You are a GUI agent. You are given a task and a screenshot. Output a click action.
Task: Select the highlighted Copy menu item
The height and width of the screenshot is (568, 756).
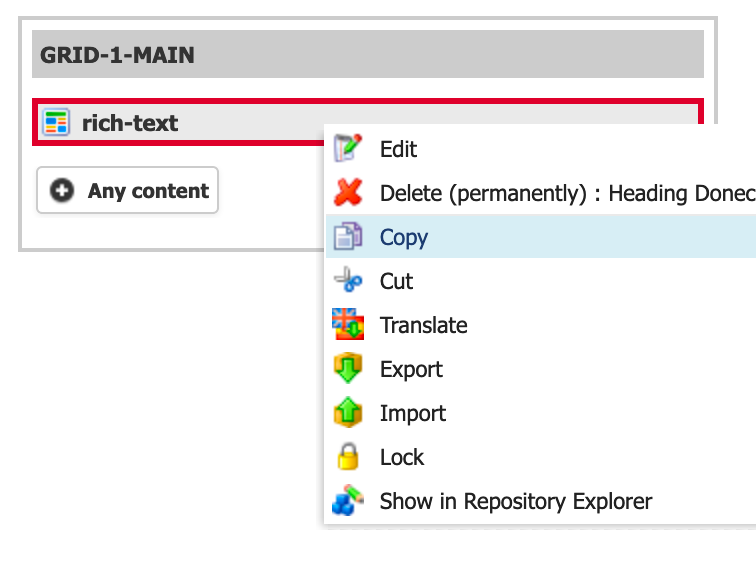tap(541, 237)
